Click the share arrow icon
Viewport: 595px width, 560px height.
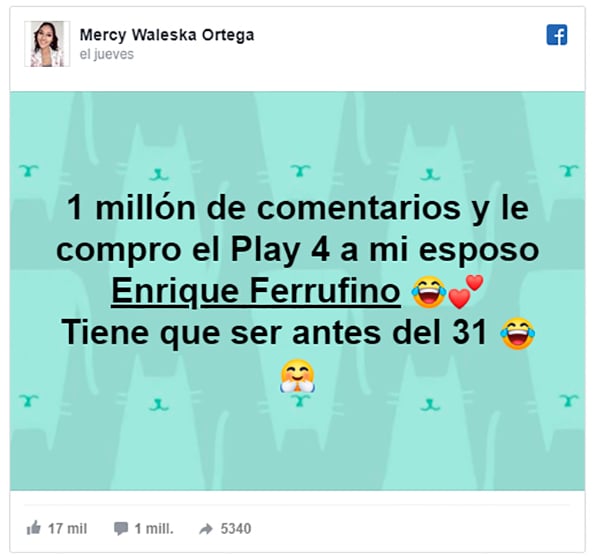coord(206,529)
